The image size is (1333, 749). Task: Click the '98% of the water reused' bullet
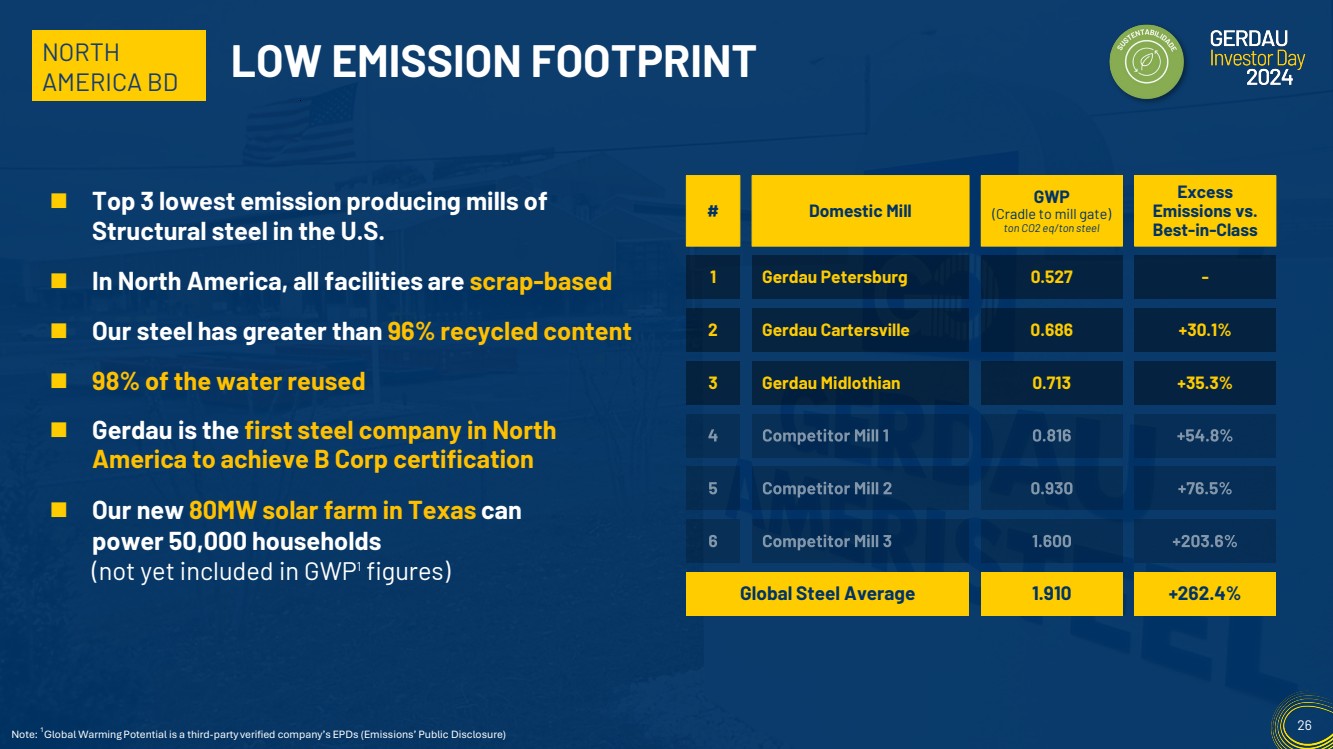point(228,381)
